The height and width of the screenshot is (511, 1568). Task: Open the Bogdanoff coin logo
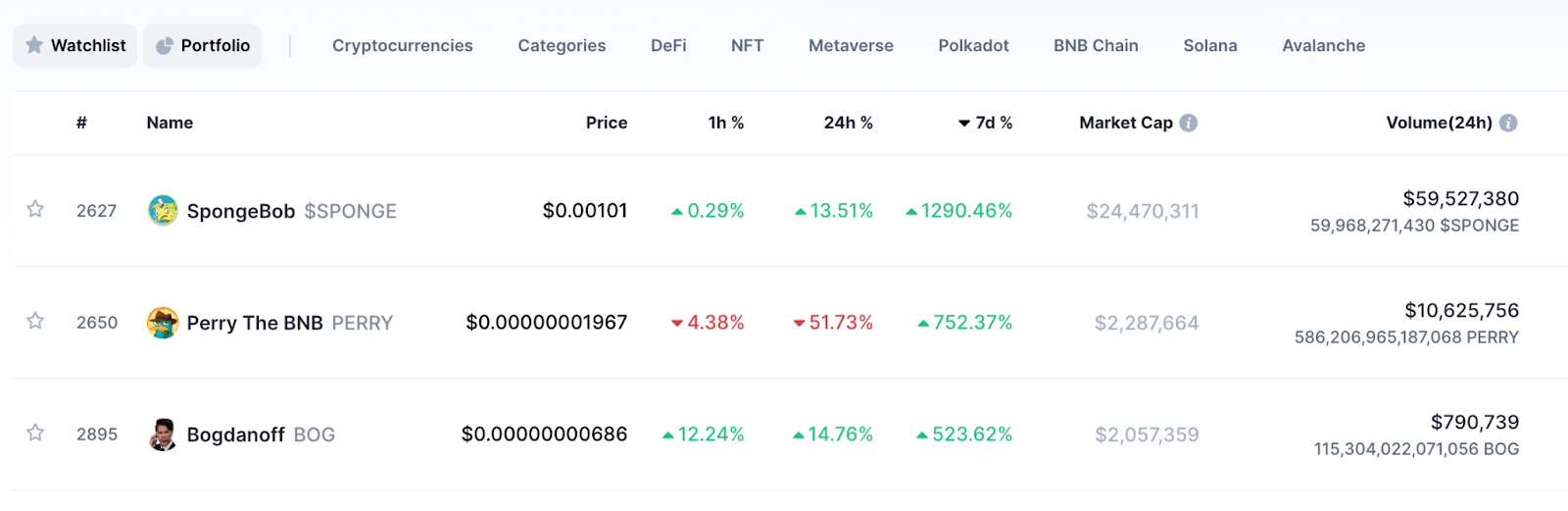point(163,434)
